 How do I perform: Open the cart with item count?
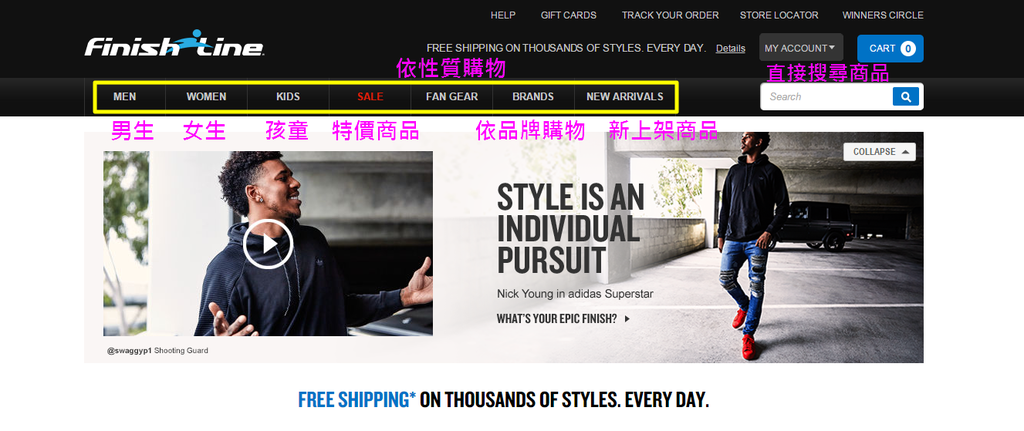click(x=890, y=48)
